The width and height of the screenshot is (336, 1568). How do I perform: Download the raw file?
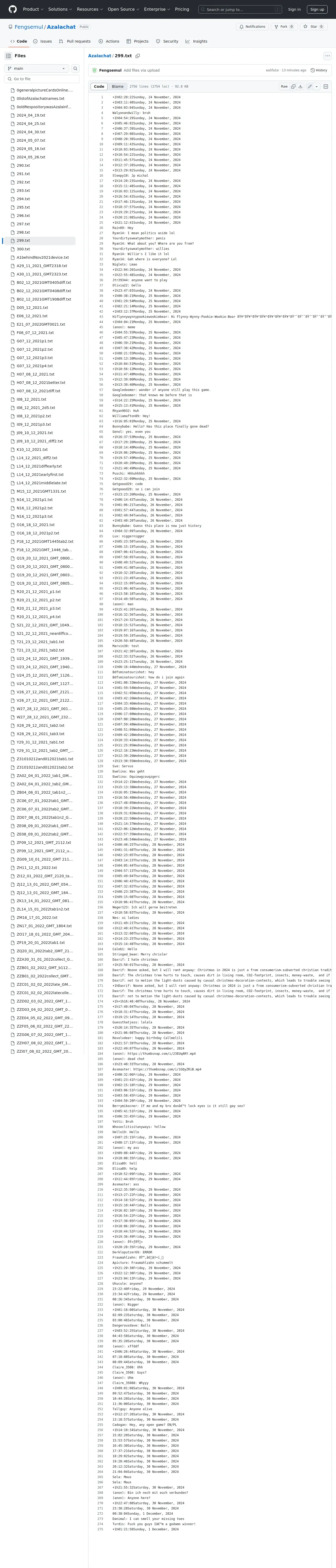pos(301,87)
